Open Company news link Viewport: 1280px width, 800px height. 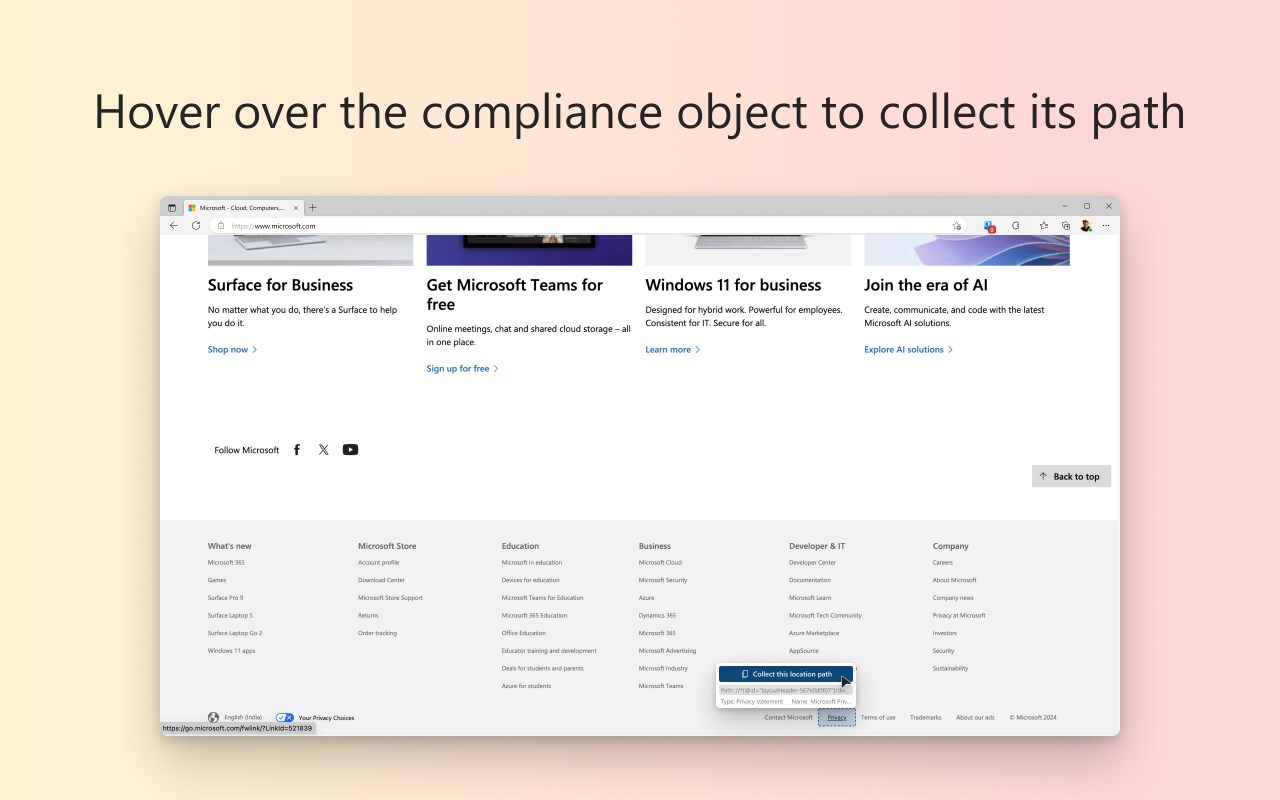pyautogui.click(x=953, y=598)
